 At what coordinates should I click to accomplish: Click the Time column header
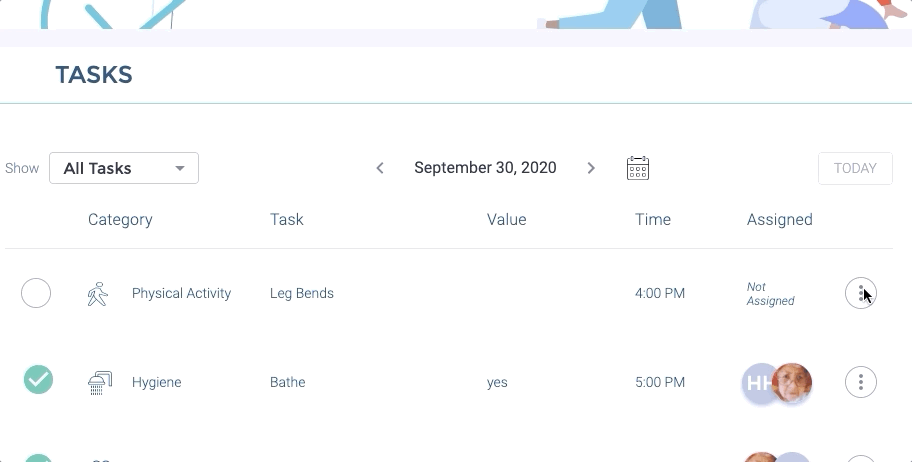652,220
